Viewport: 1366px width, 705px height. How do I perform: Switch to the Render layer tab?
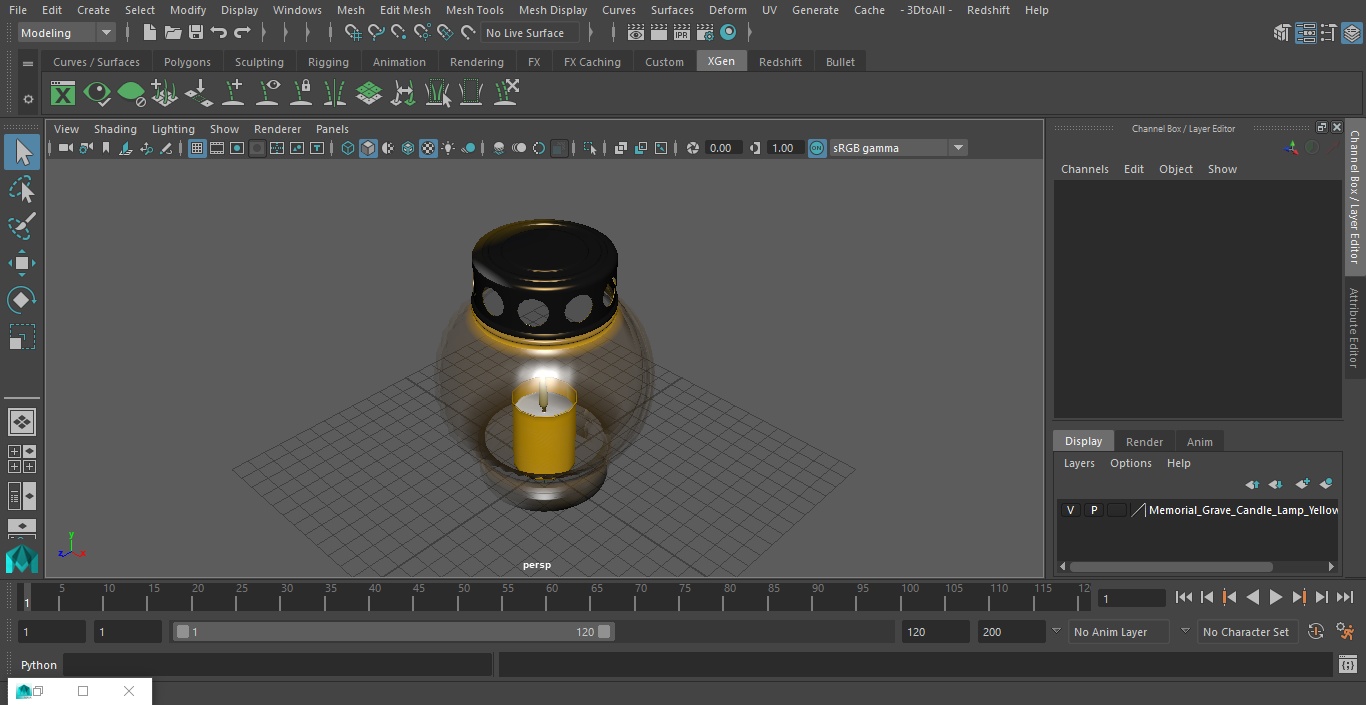coord(1144,442)
